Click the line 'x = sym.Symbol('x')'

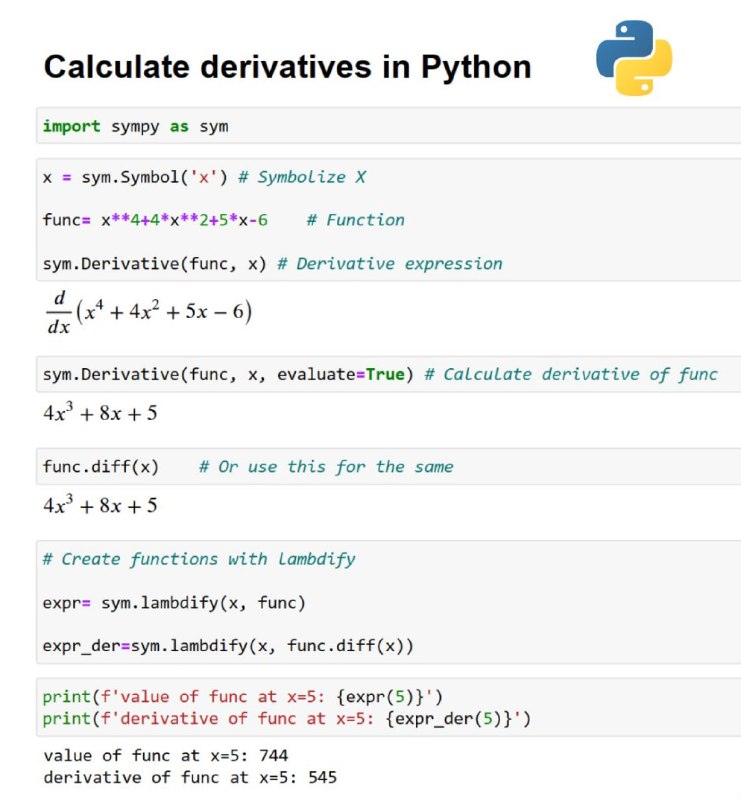point(135,177)
